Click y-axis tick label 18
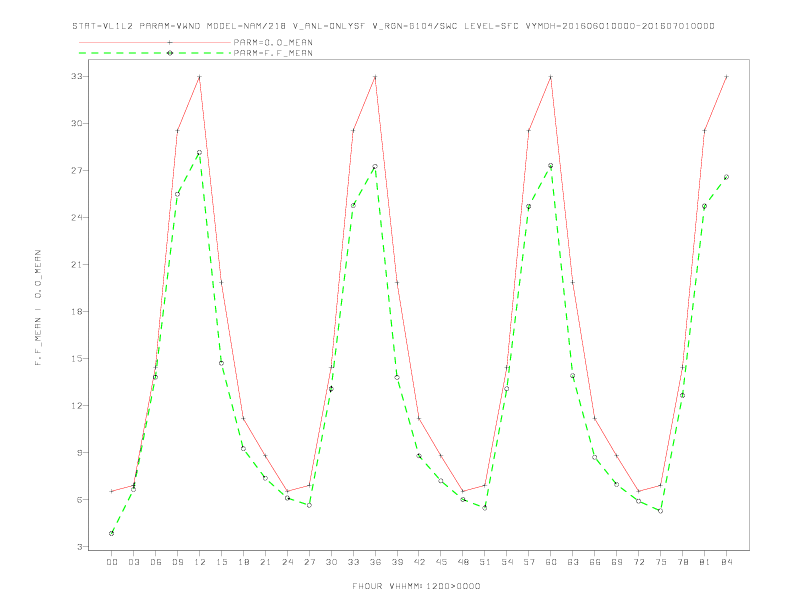 point(77,312)
